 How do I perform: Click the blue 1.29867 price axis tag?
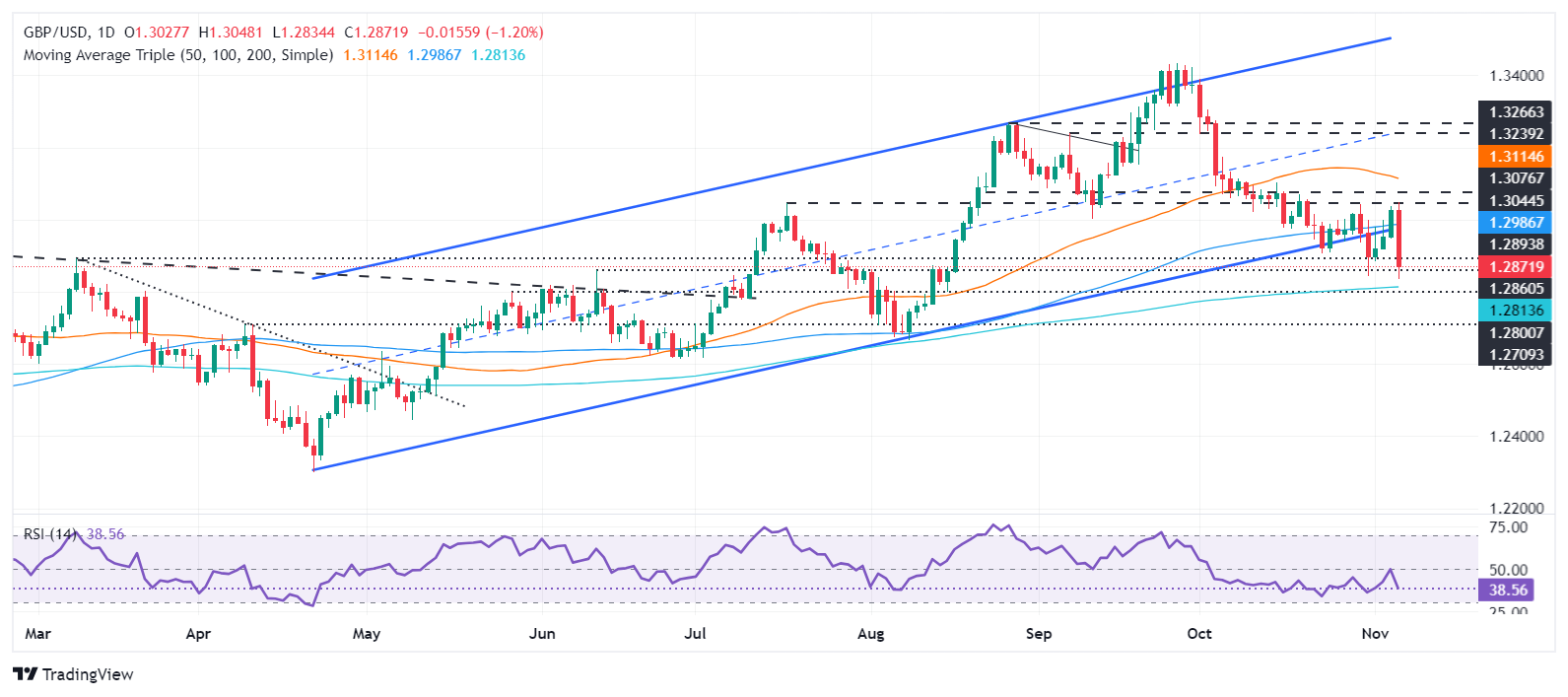point(1515,223)
